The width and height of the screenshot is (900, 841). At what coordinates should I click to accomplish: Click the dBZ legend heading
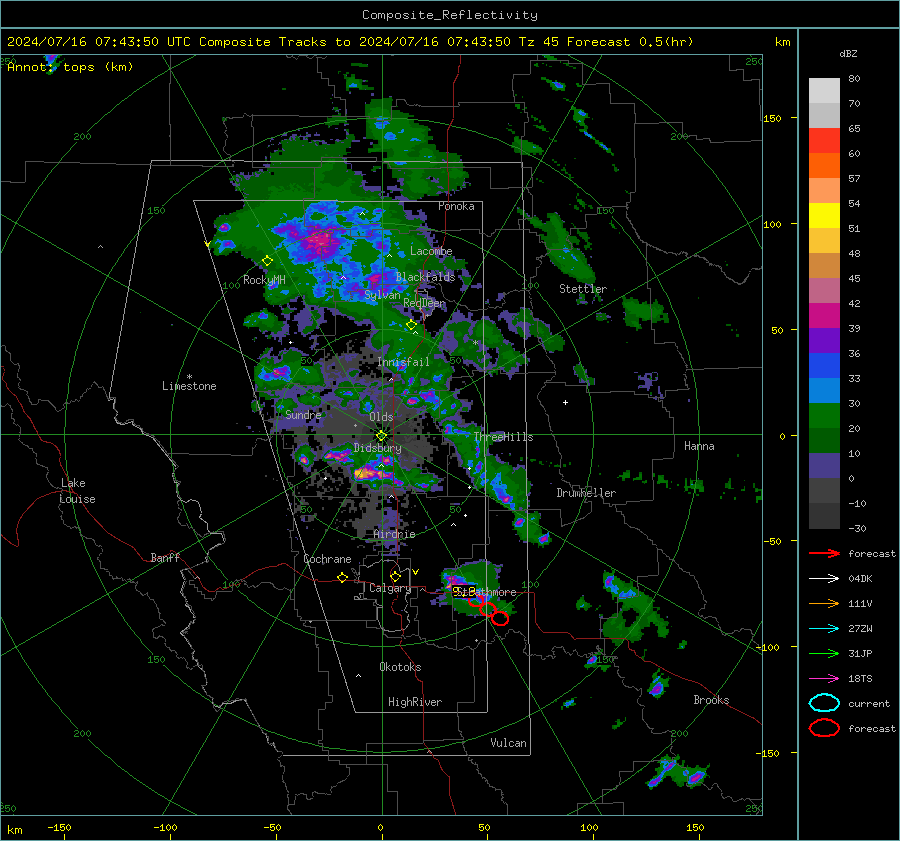848,54
